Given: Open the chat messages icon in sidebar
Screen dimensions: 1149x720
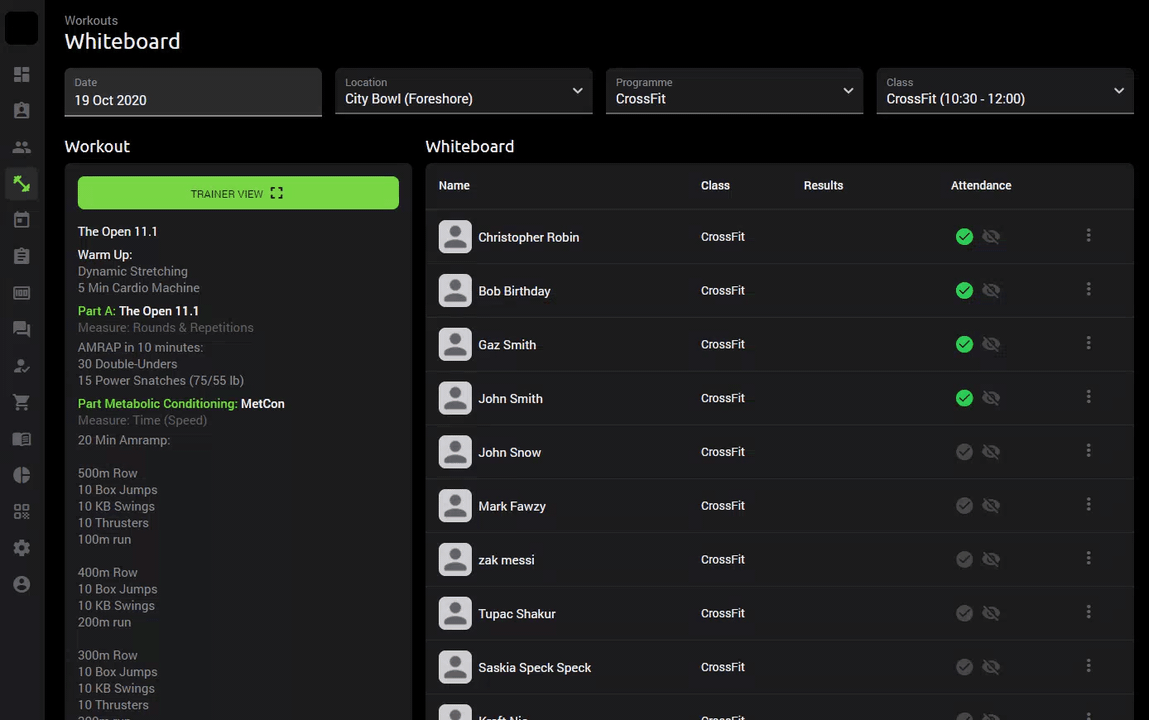Looking at the screenshot, I should 21,329.
